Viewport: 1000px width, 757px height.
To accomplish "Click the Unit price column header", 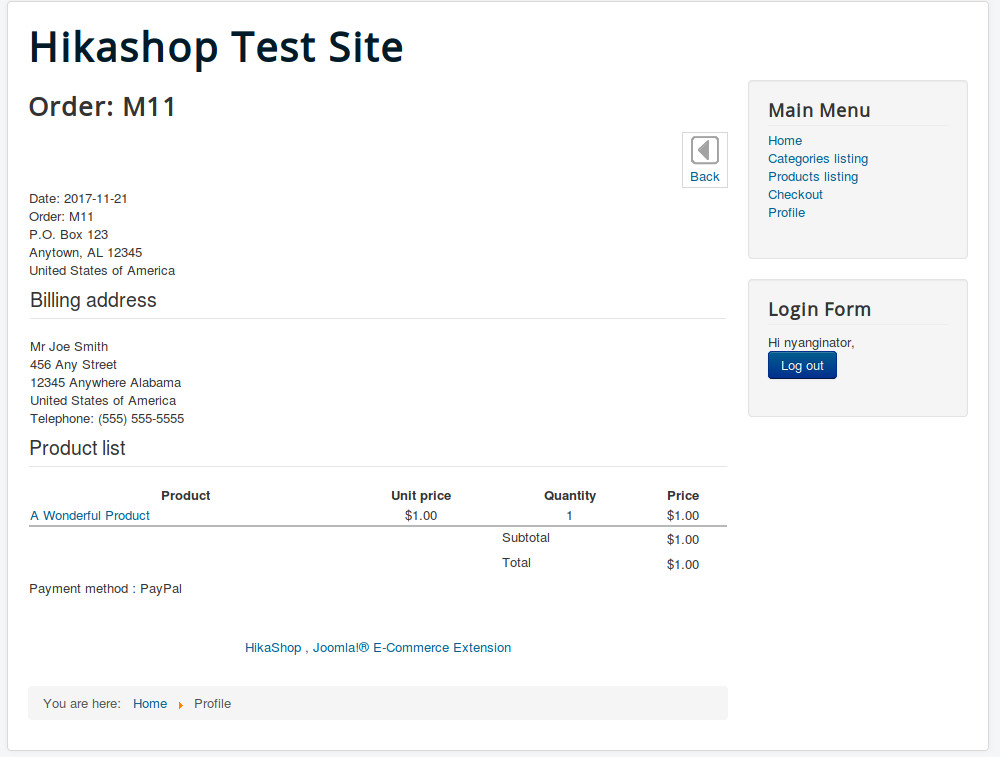I will [421, 496].
